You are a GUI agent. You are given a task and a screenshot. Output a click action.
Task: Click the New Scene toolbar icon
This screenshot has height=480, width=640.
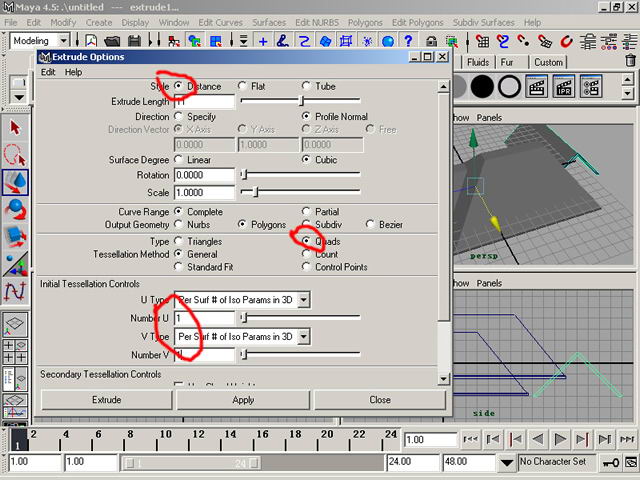(x=91, y=41)
